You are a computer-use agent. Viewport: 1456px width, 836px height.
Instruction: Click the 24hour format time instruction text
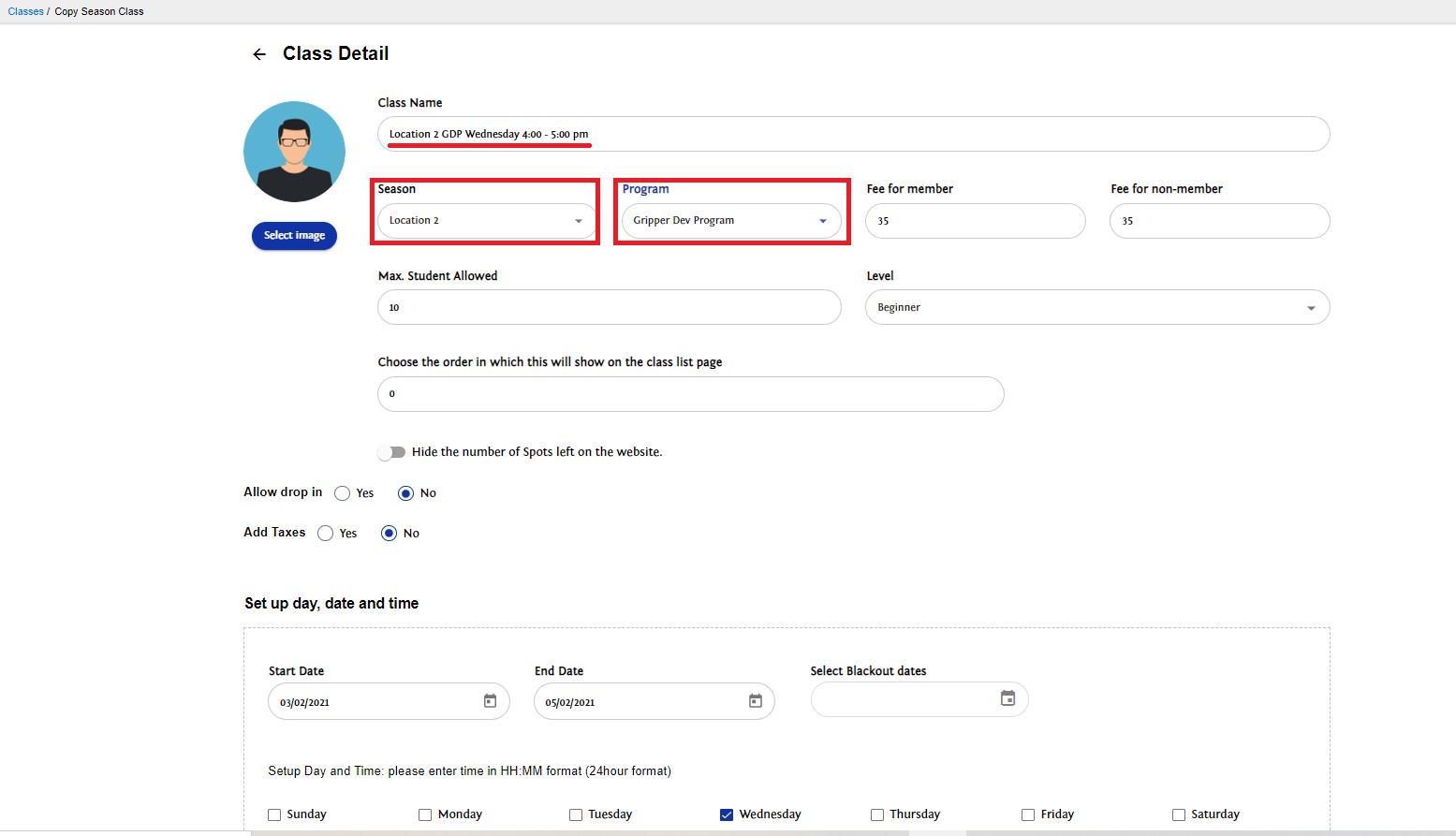click(x=470, y=771)
